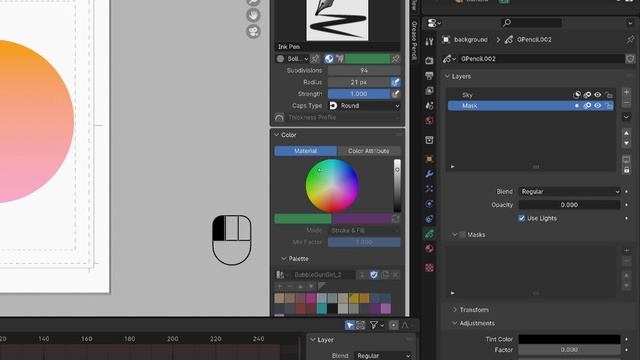Viewport: 640px width, 360px height.
Task: Move the layer down in list
Action: click(627, 143)
